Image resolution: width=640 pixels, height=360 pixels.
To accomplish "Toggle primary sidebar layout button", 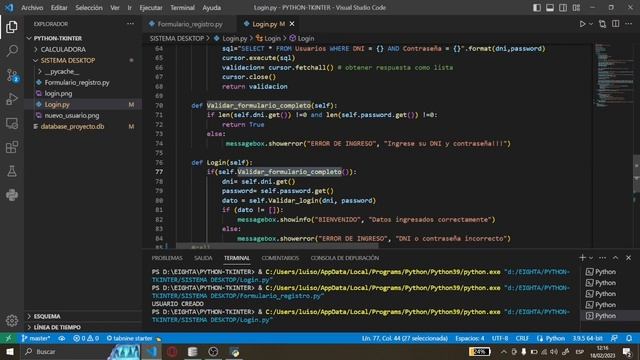I will tap(537, 8).
